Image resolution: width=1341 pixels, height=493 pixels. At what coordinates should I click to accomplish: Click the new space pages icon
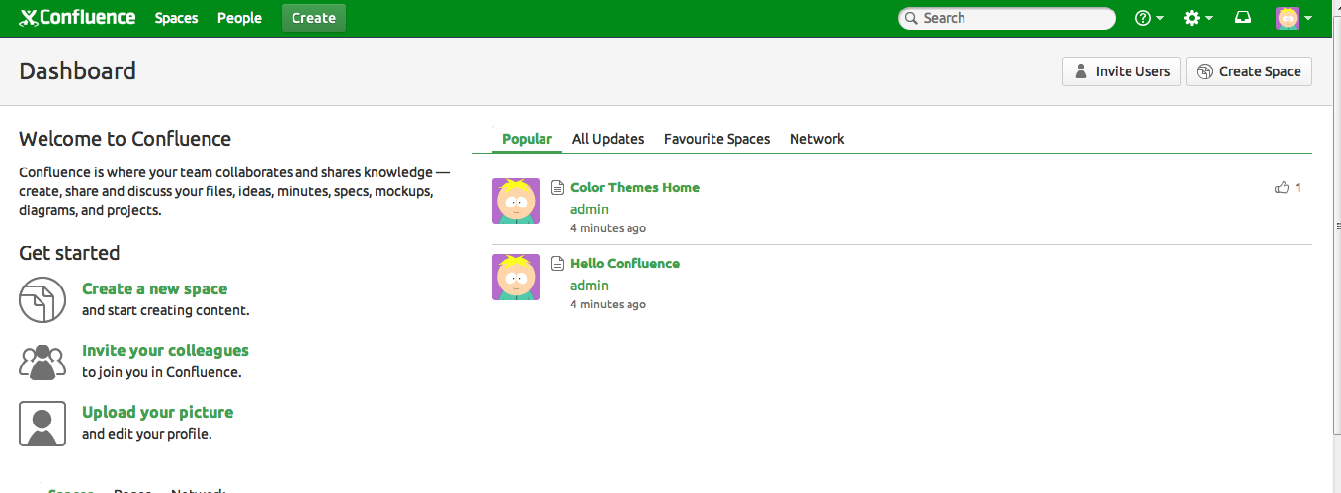coord(42,300)
